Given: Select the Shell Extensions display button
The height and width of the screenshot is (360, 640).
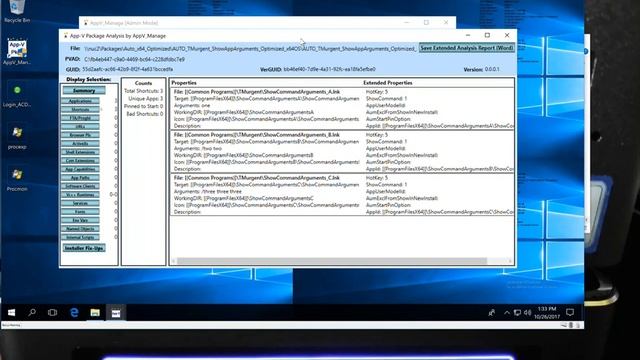Looking at the screenshot, I should tap(80, 152).
